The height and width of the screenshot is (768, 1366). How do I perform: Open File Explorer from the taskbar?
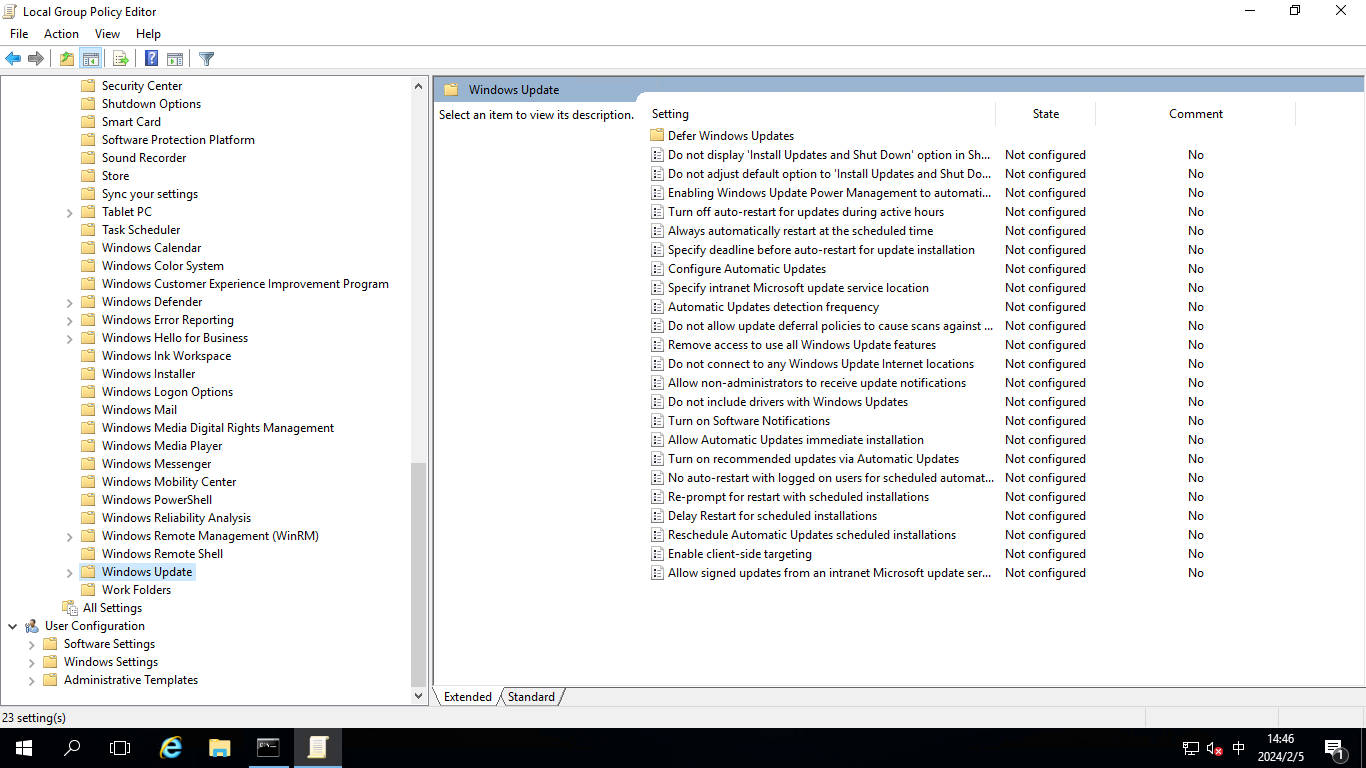(220, 748)
